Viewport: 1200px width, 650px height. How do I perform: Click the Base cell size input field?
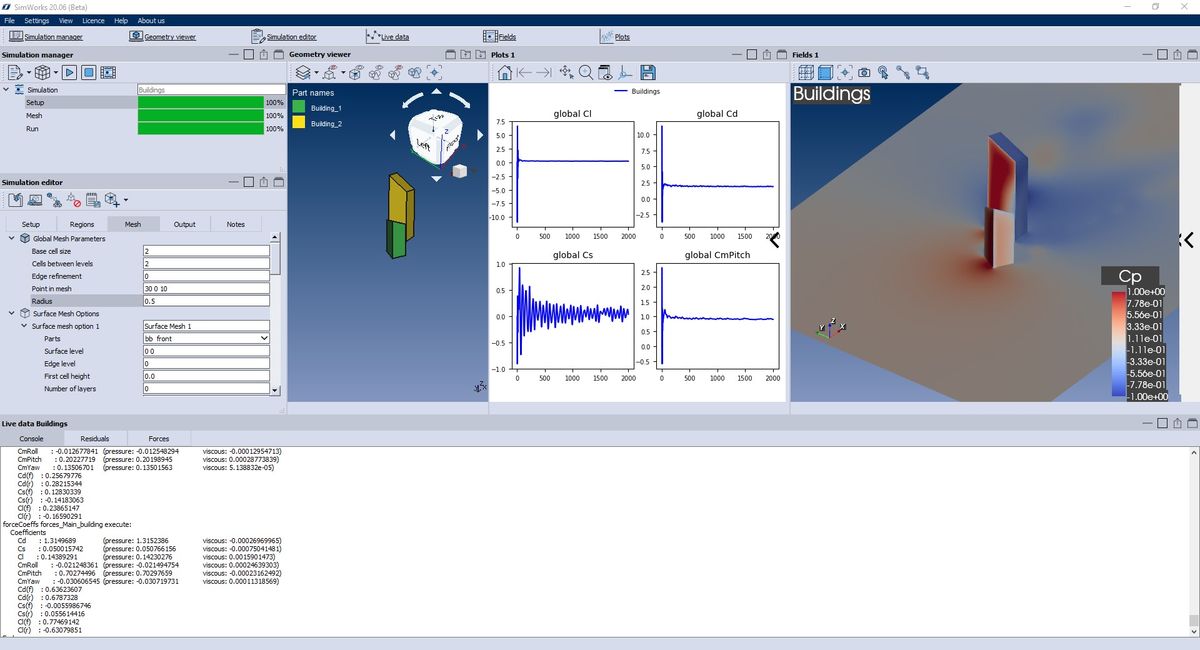tap(206, 251)
